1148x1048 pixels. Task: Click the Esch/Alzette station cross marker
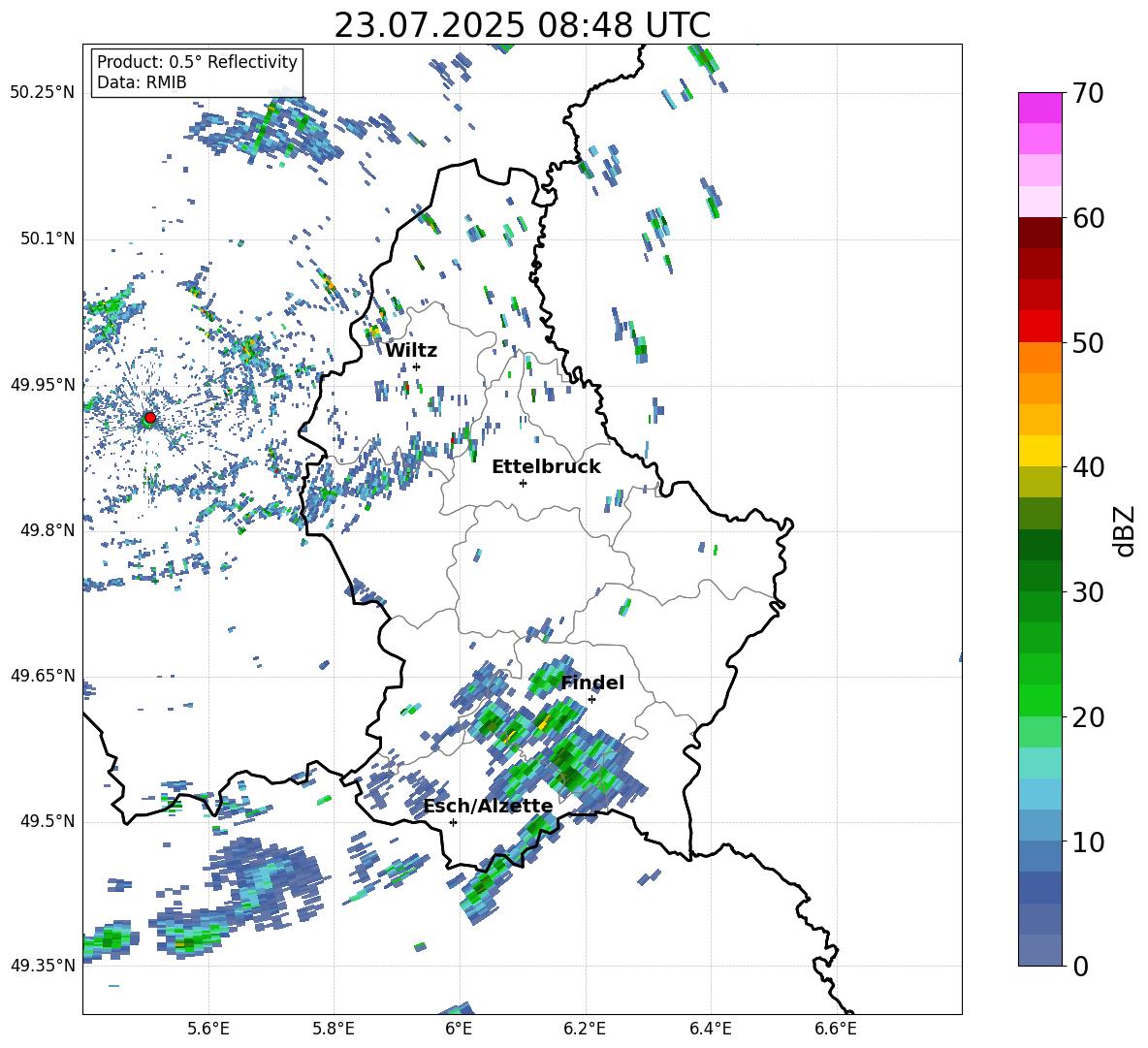tap(453, 822)
